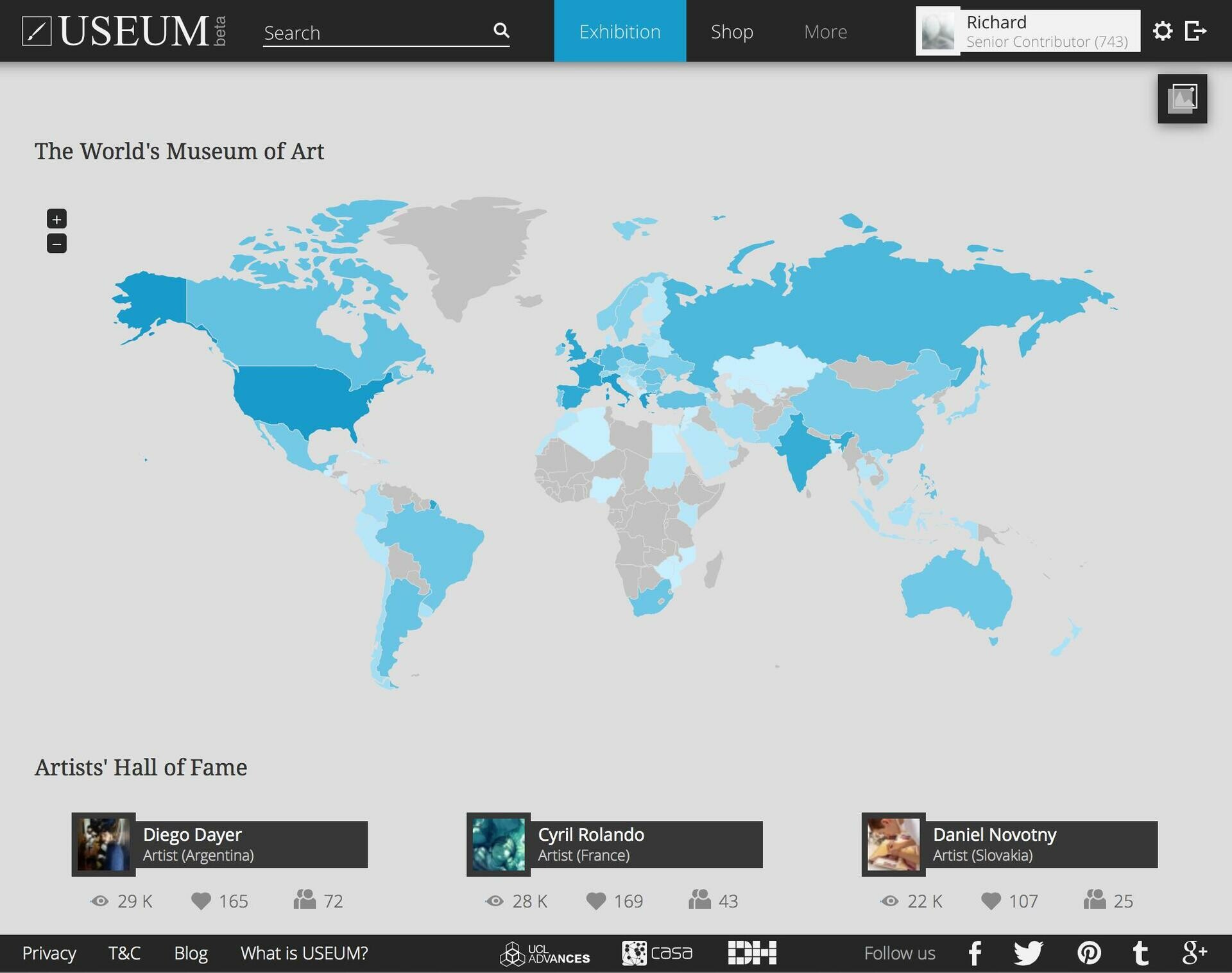Switch to the Exhibition tab

[619, 31]
